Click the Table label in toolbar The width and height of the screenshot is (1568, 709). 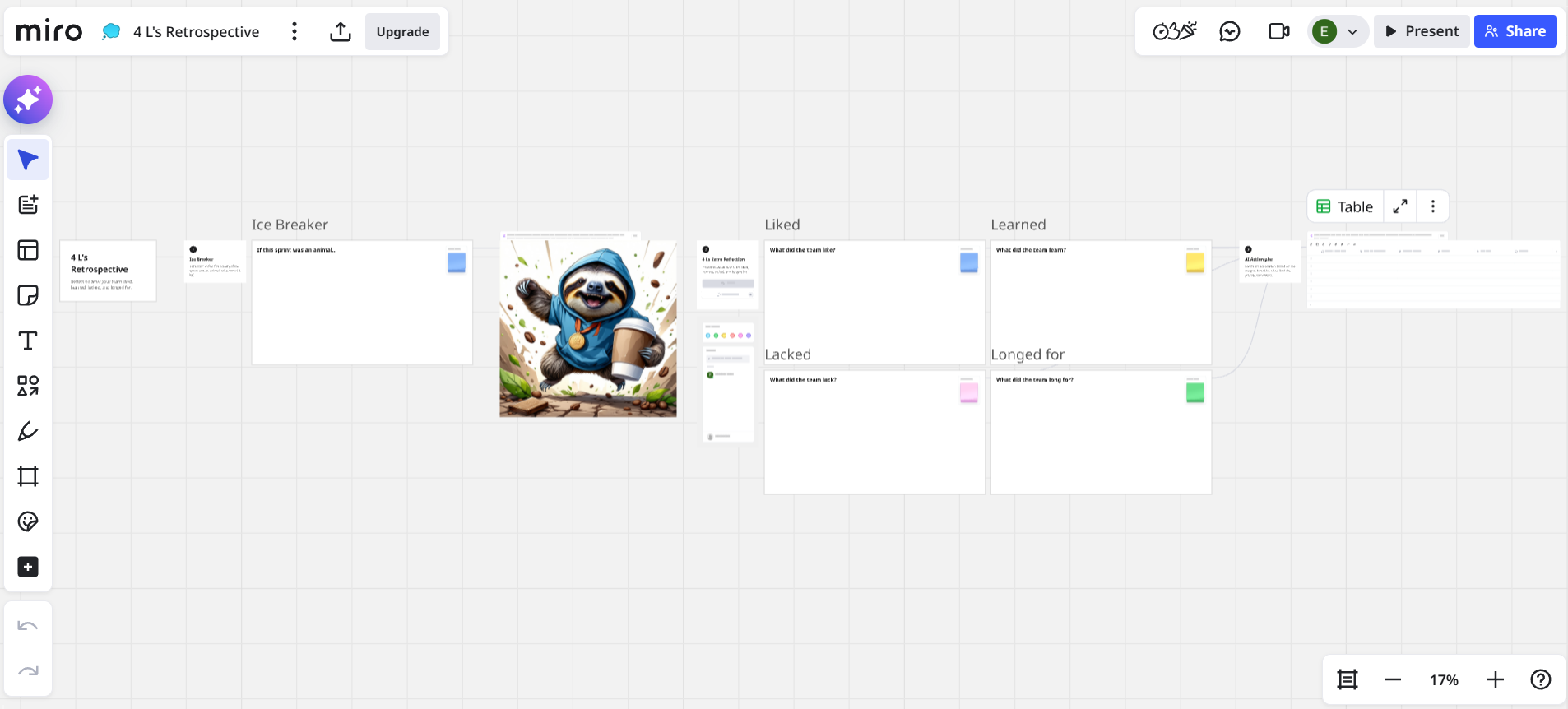pyautogui.click(x=1345, y=206)
